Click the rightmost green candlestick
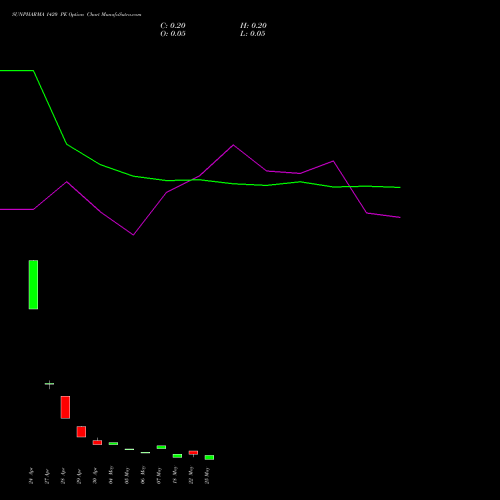The height and width of the screenshot is (500, 500). 209,457
